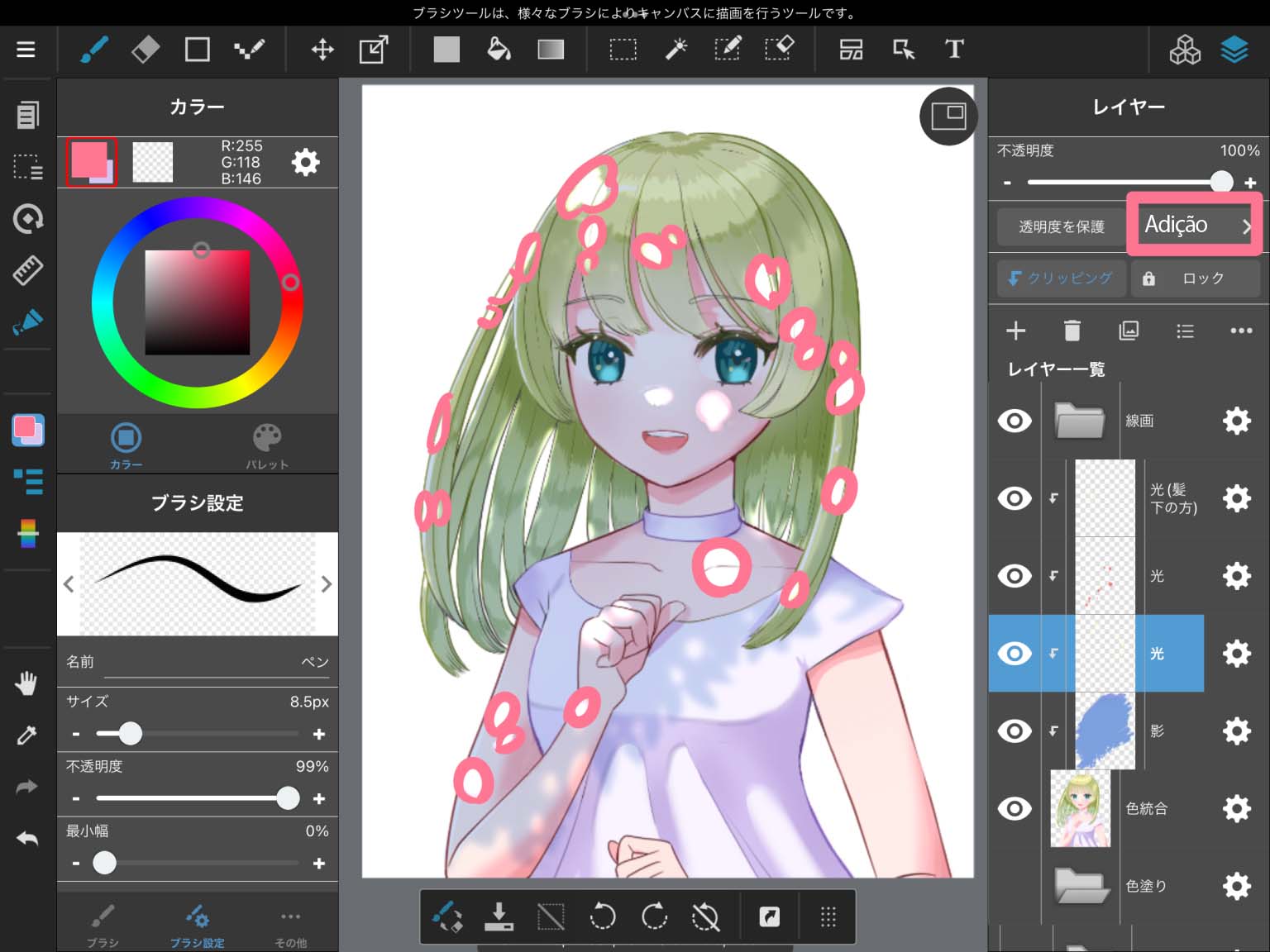Hide the 線画 folder layer
The width and height of the screenshot is (1270, 952).
1015,421
